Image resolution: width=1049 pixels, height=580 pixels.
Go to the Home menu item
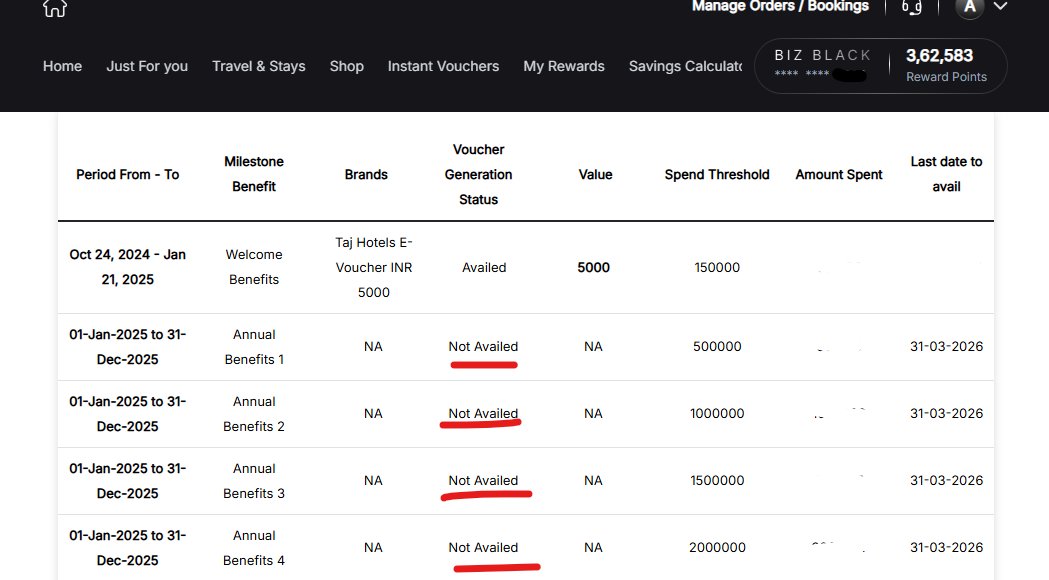coord(62,66)
